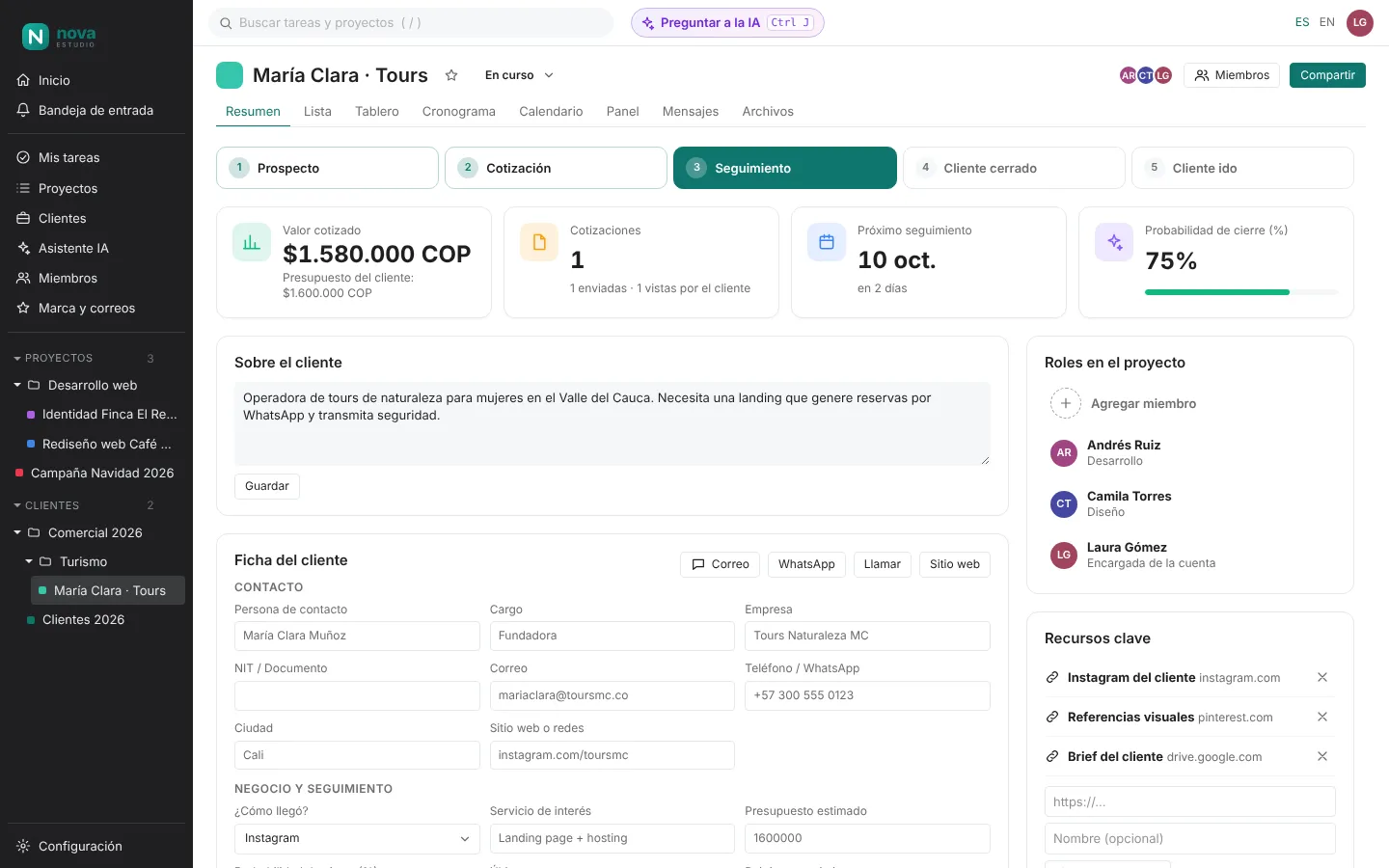This screenshot has height=868, width=1389.
Task: Open the Archivos tab
Action: coord(768,112)
